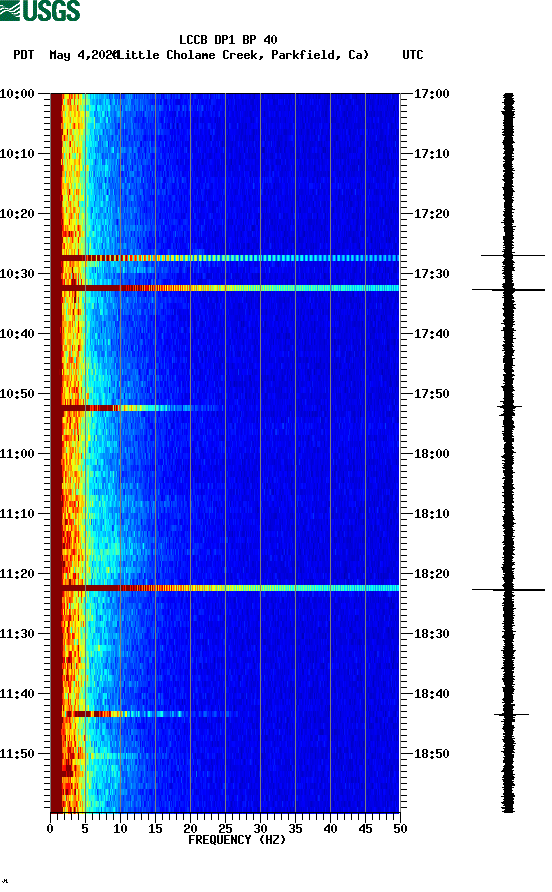
Task: Click the 50 Hz frequency tick label
Action: [400, 829]
